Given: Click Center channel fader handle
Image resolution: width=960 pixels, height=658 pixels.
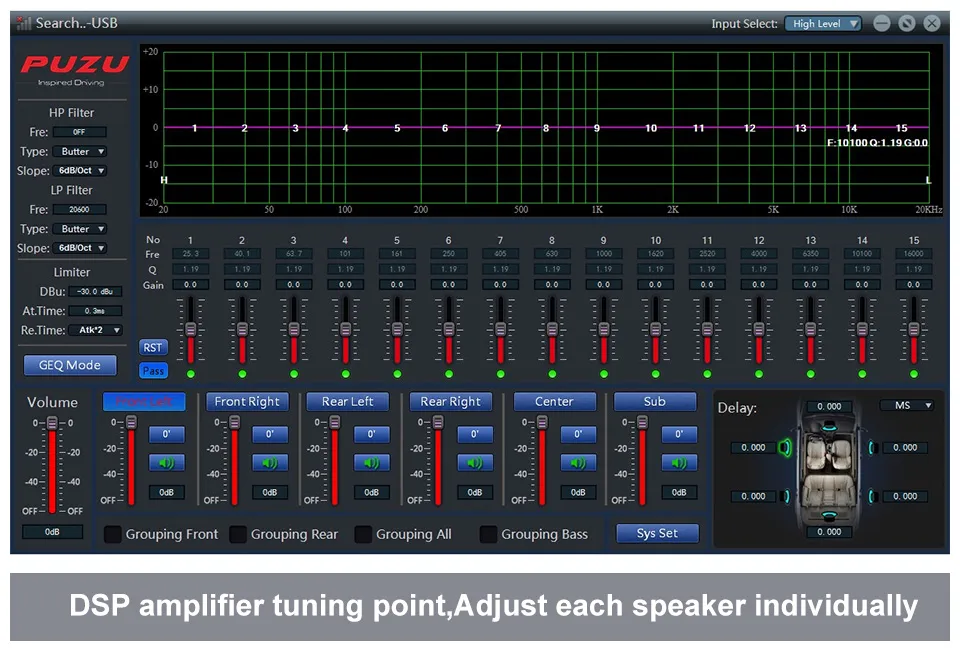Looking at the screenshot, I should (x=542, y=422).
